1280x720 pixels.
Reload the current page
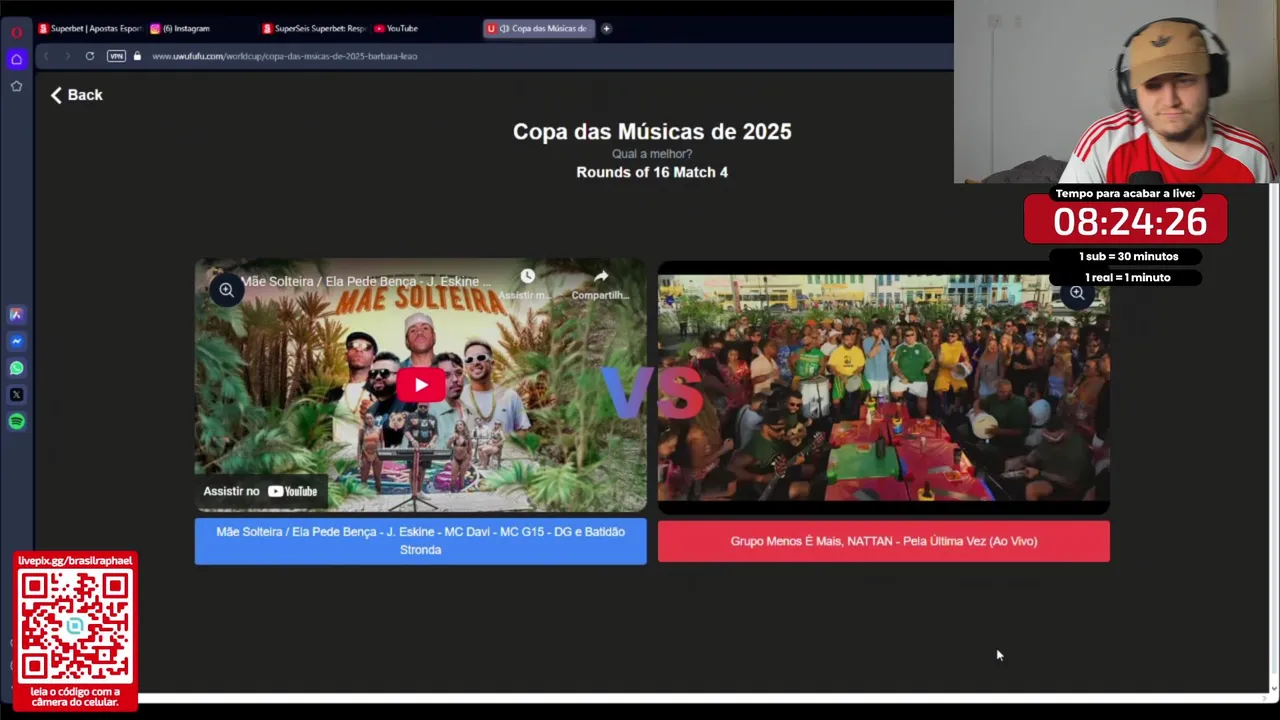point(90,56)
